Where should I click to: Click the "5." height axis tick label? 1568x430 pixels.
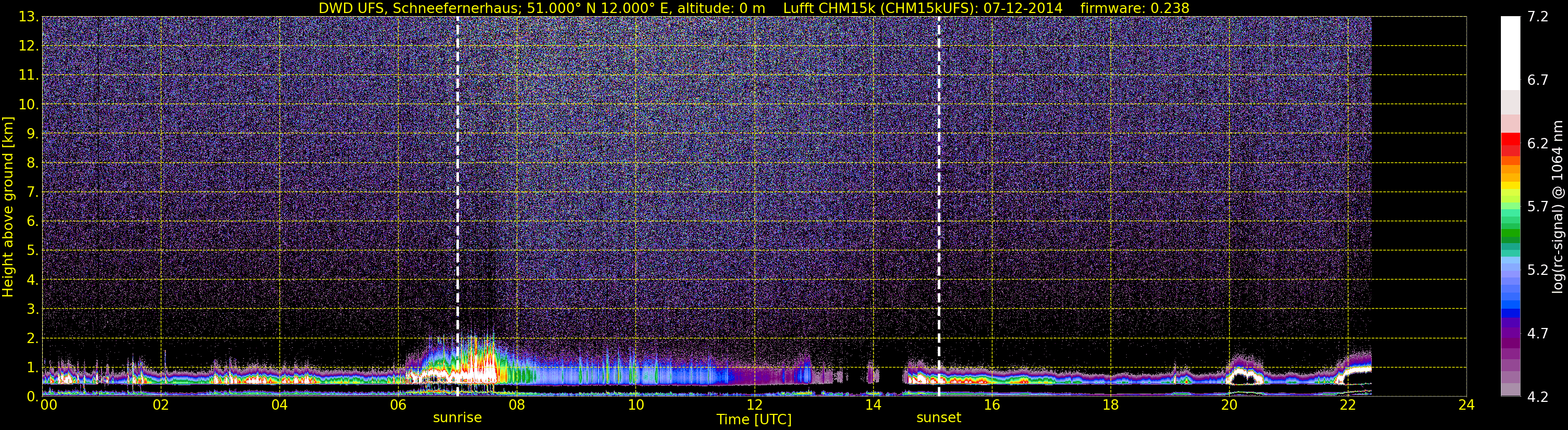(x=32, y=250)
